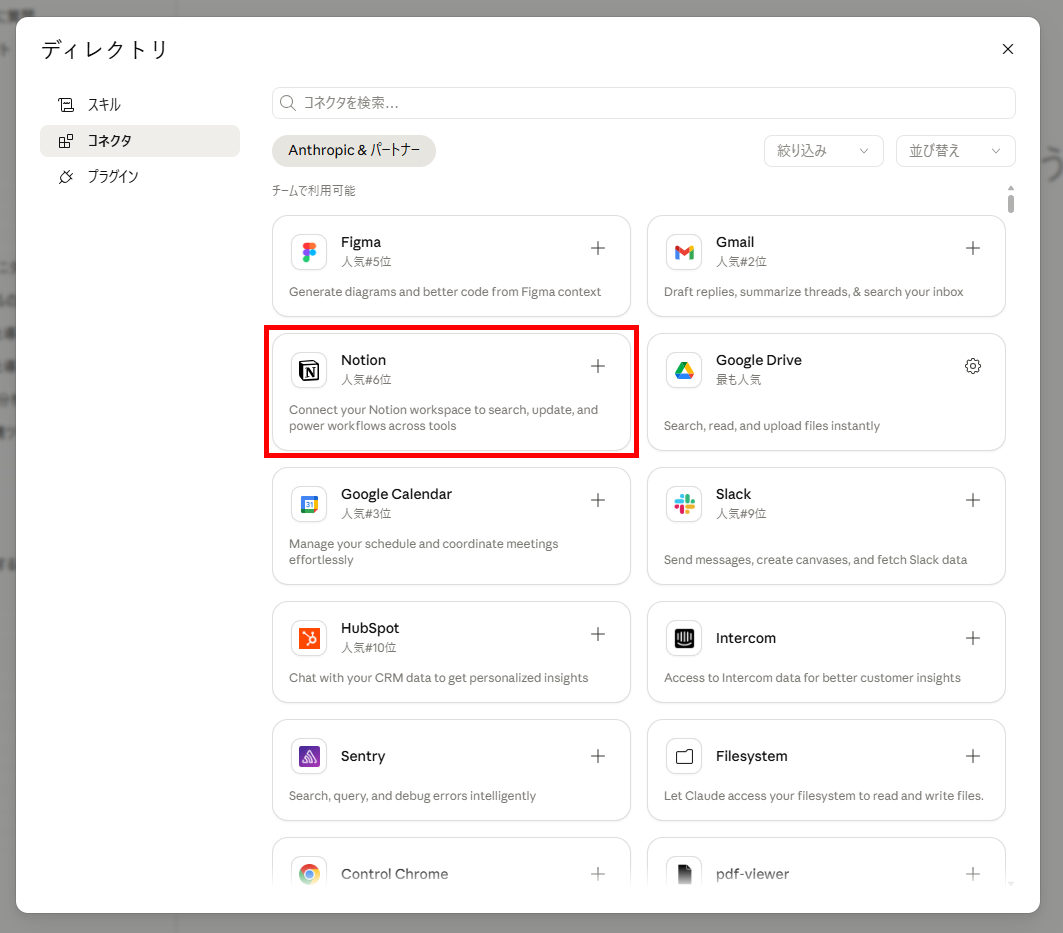Click the Gmail logo icon
The width and height of the screenshot is (1063, 933).
click(684, 252)
